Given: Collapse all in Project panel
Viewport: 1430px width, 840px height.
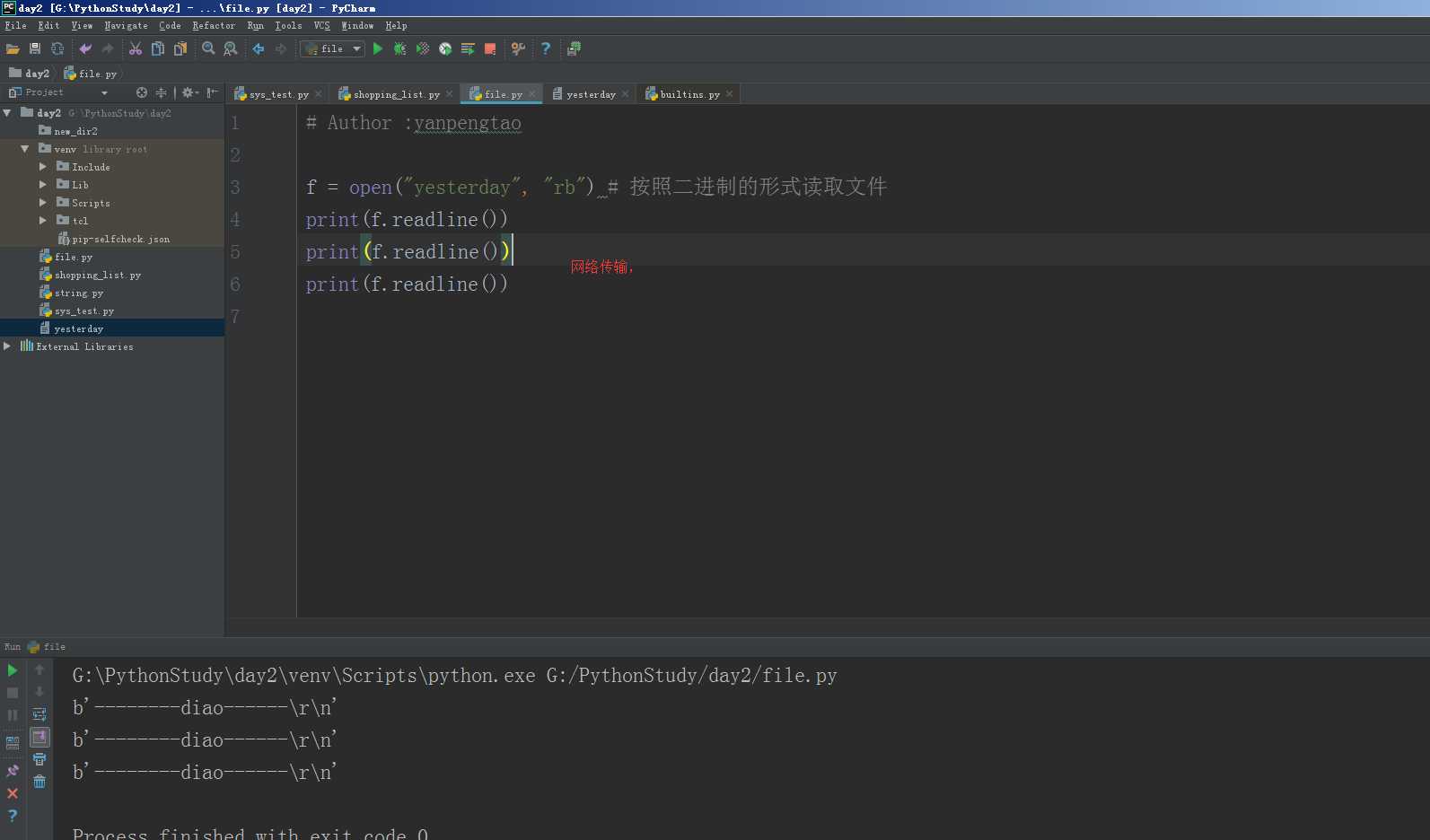Looking at the screenshot, I should coord(162,92).
